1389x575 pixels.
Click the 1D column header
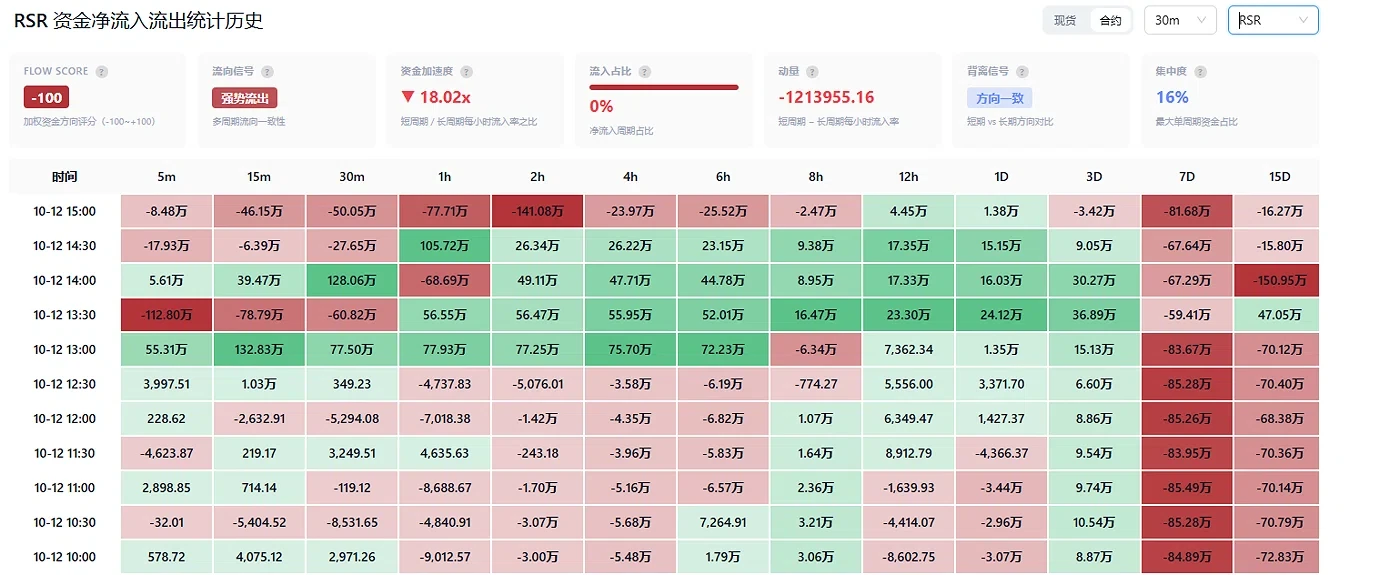[x=1001, y=177]
